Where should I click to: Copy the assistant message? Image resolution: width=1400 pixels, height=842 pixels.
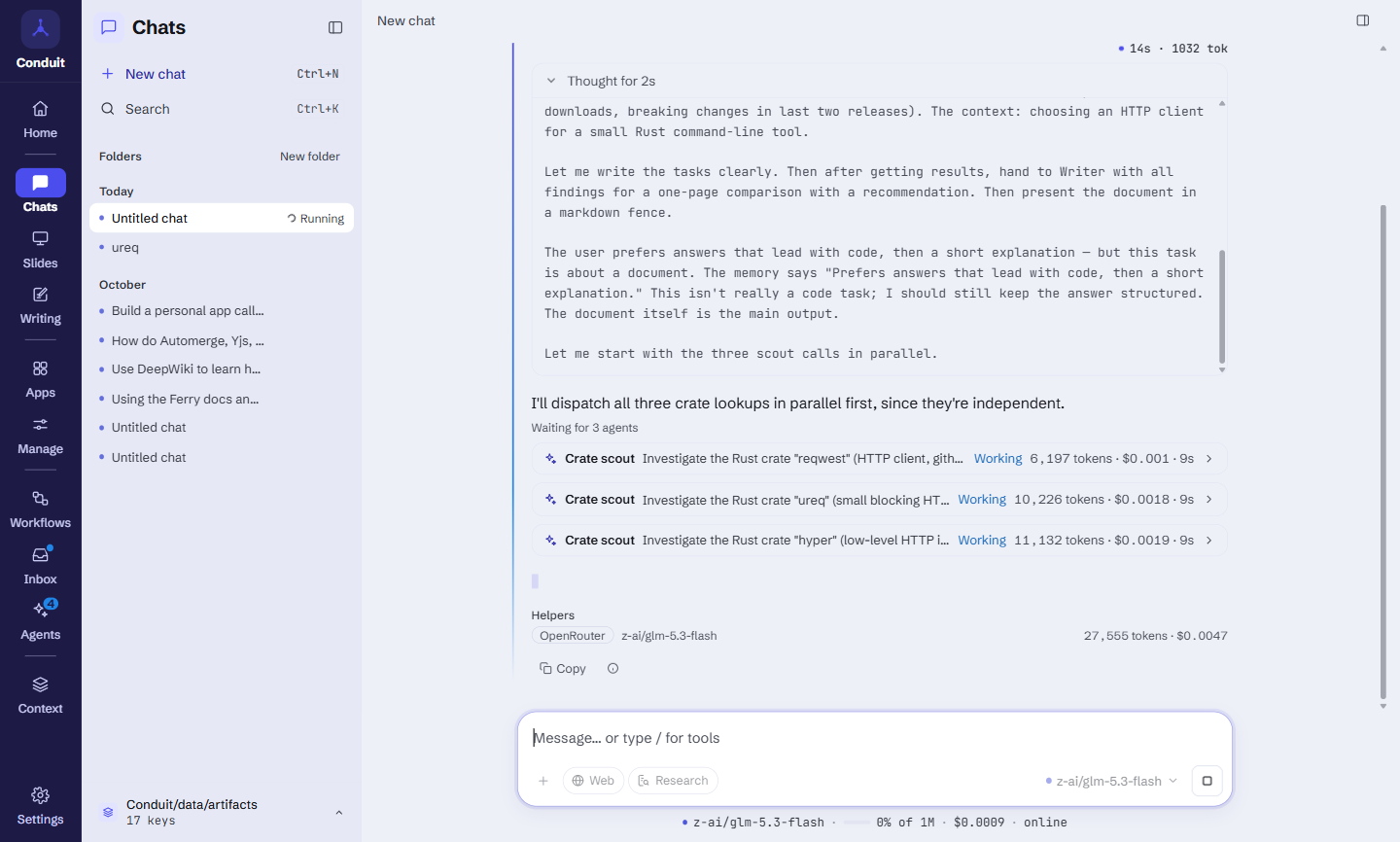[563, 668]
